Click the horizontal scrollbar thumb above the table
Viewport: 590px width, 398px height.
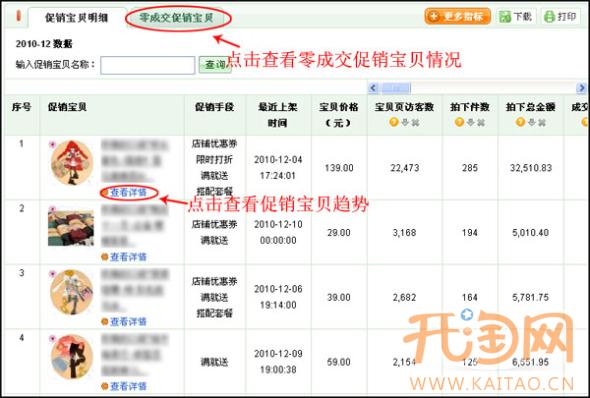tap(395, 88)
